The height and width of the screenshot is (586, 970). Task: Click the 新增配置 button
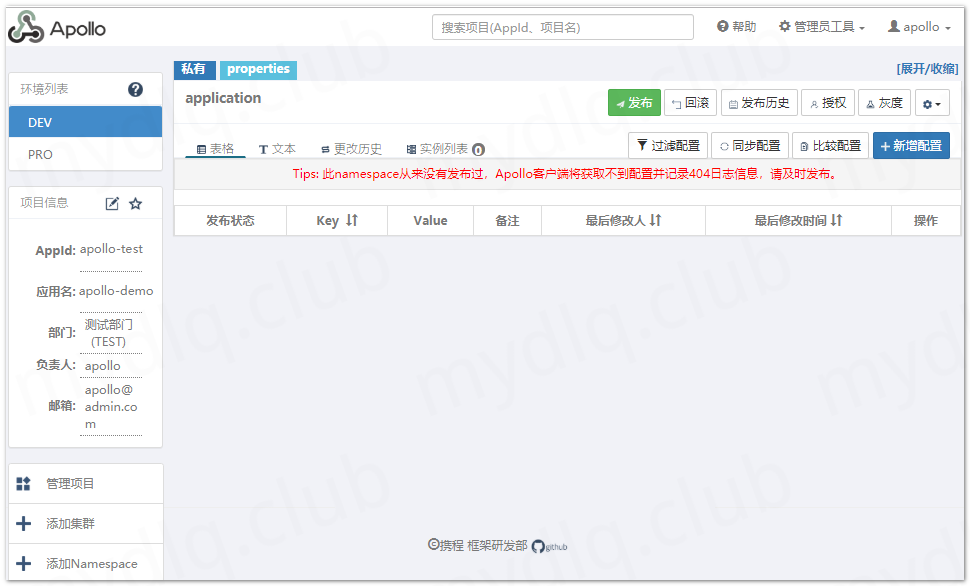click(x=911, y=145)
